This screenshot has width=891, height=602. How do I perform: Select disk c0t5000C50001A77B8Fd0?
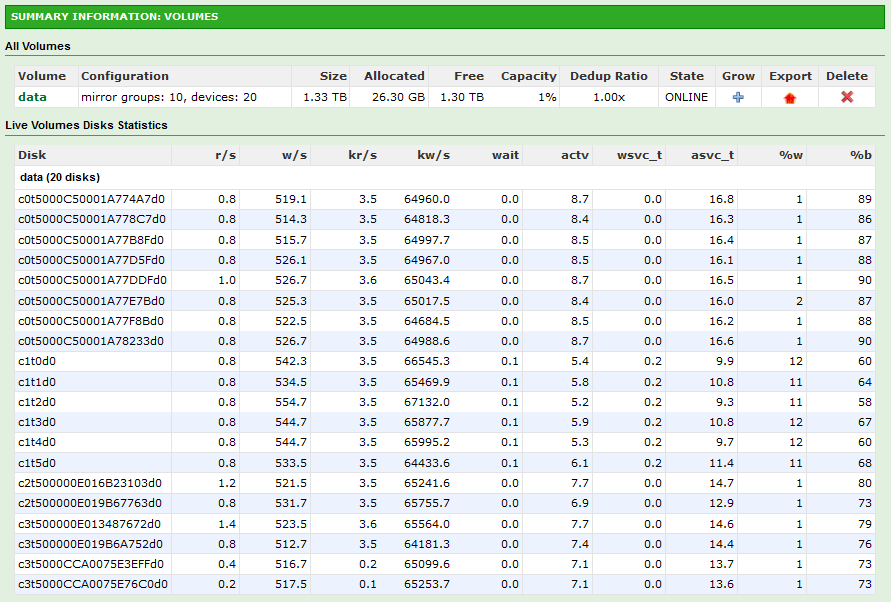tap(91, 240)
